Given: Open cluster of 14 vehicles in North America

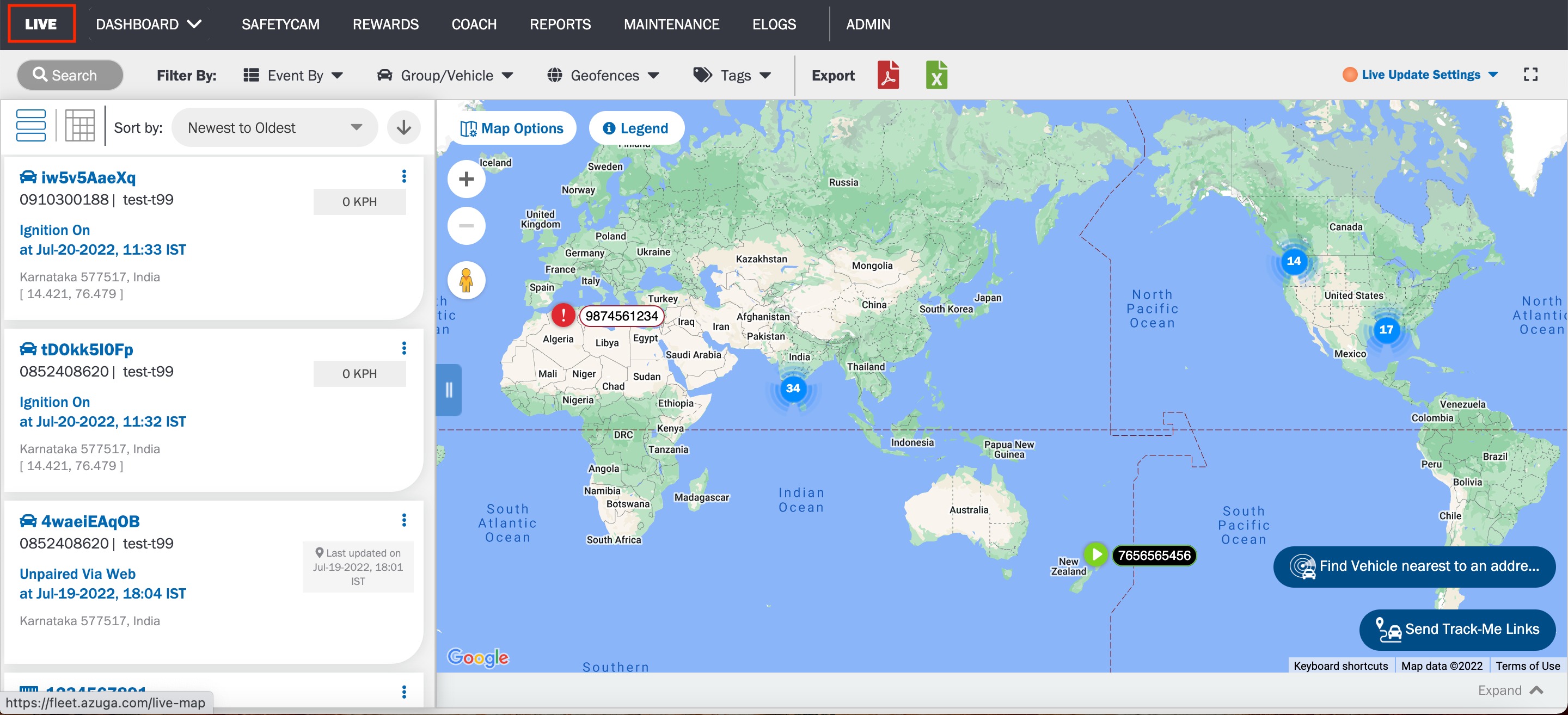Looking at the screenshot, I should pos(1294,261).
